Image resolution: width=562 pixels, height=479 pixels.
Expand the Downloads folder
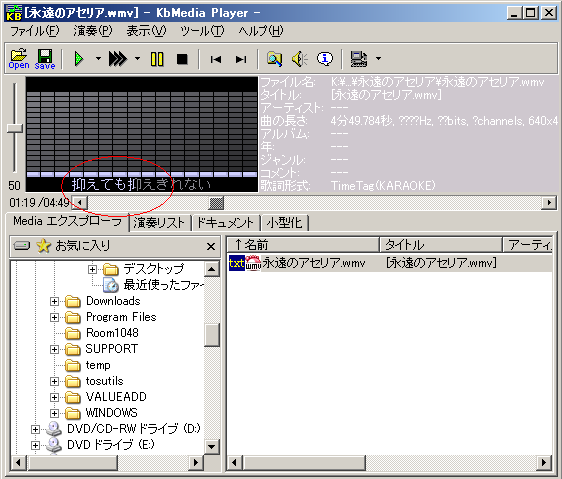tap(54, 302)
